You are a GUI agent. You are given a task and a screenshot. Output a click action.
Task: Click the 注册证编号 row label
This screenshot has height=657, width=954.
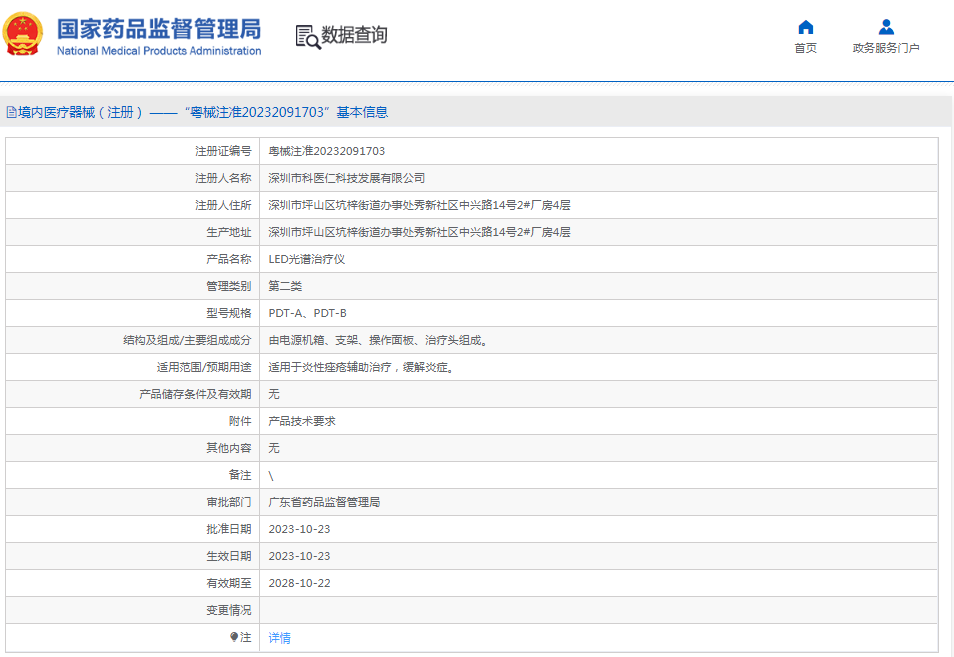[223, 151]
